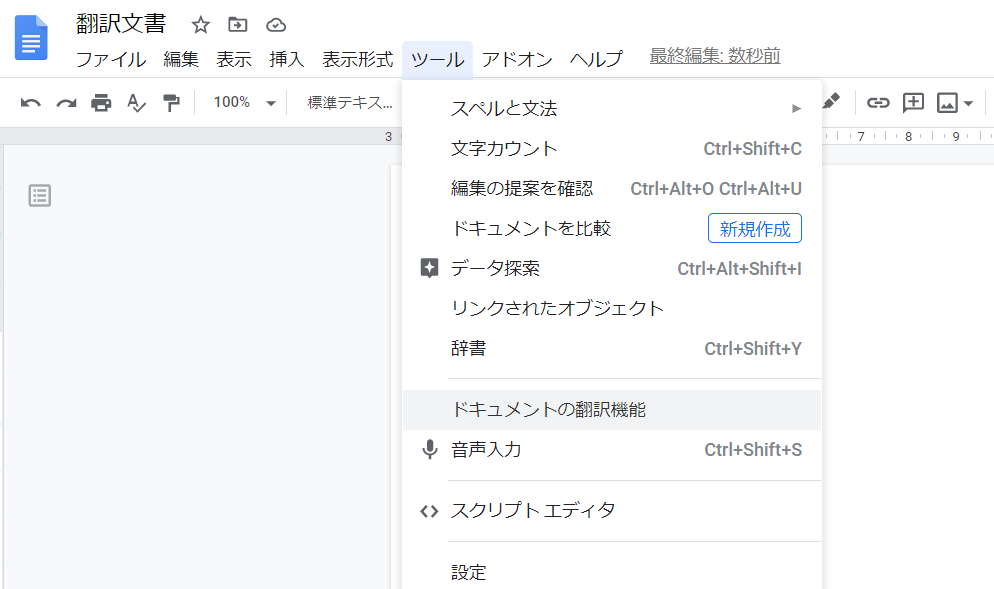Open the 編集 menu
The width and height of the screenshot is (994, 589).
tap(181, 60)
